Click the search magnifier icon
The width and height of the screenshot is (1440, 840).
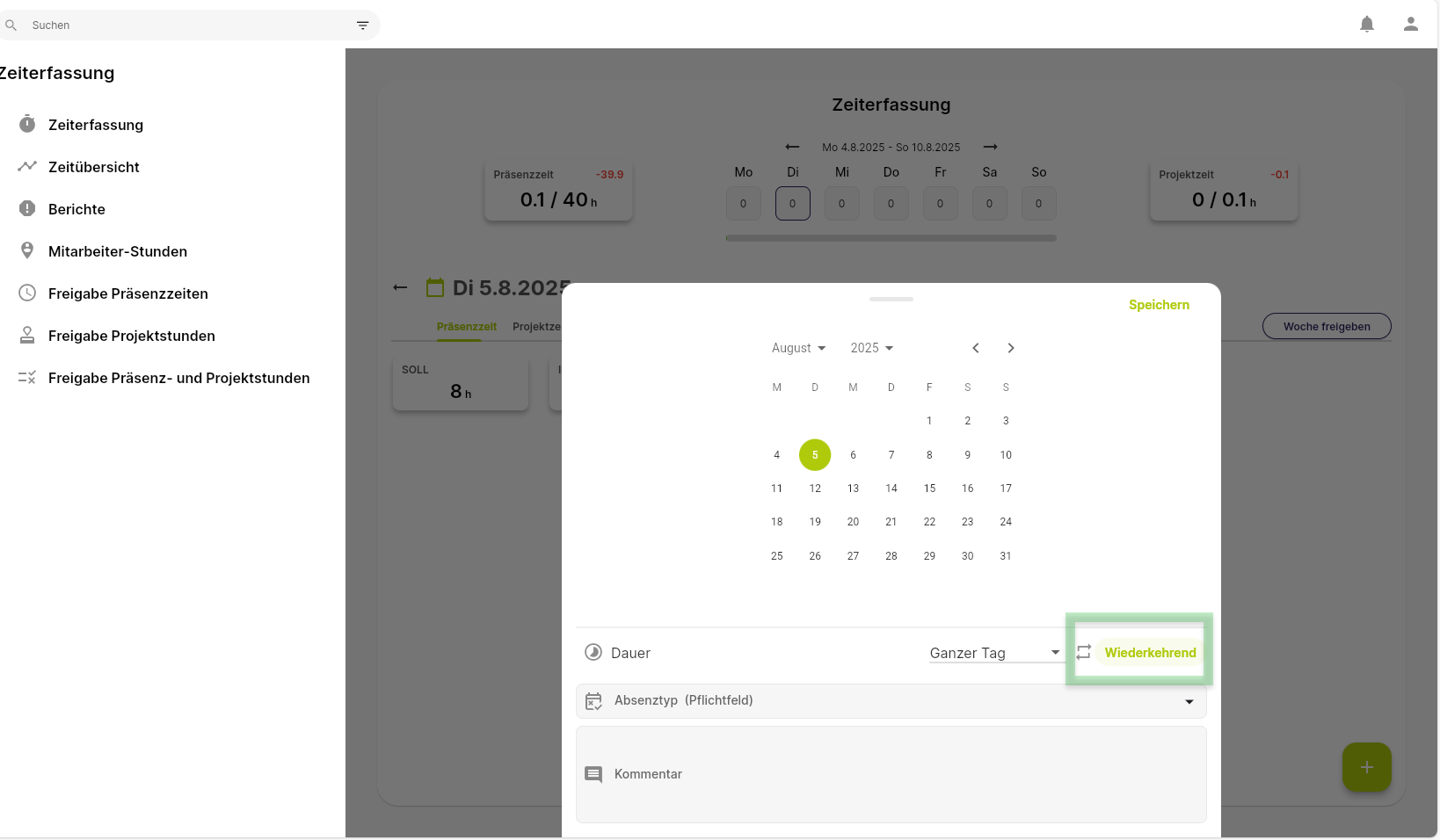click(x=11, y=25)
